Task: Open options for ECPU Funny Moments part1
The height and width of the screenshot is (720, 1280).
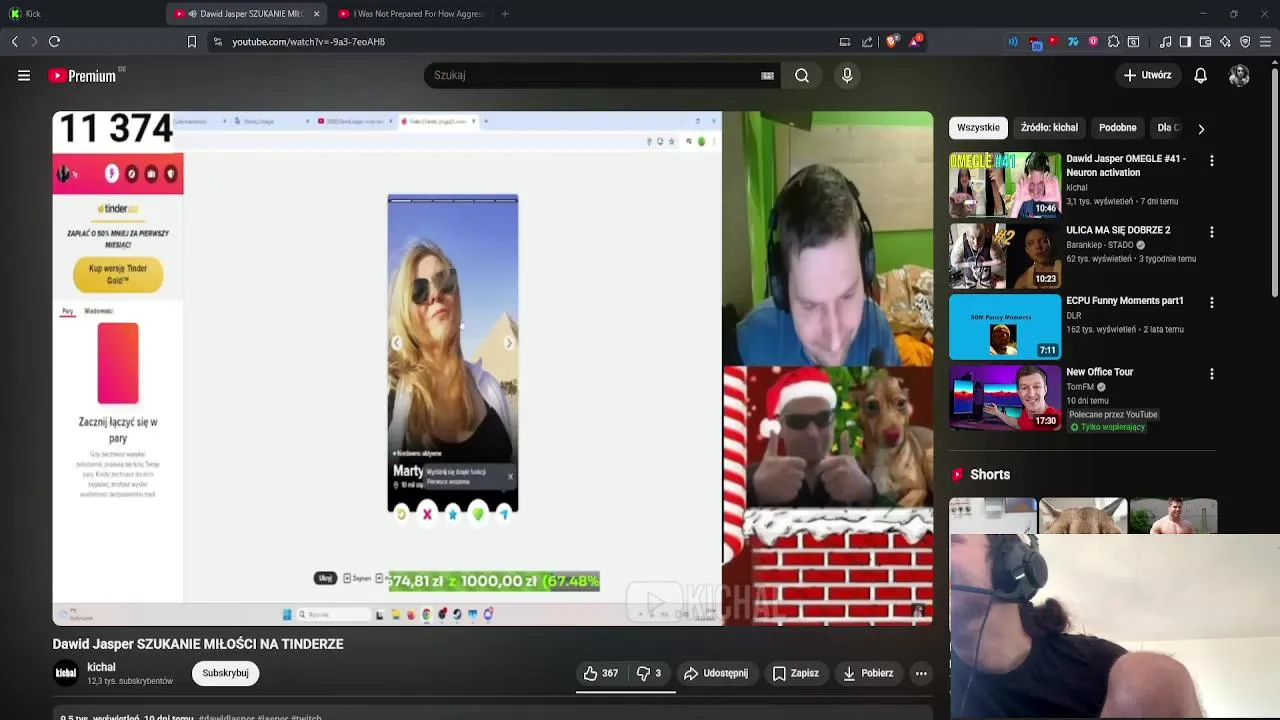Action: (1212, 302)
